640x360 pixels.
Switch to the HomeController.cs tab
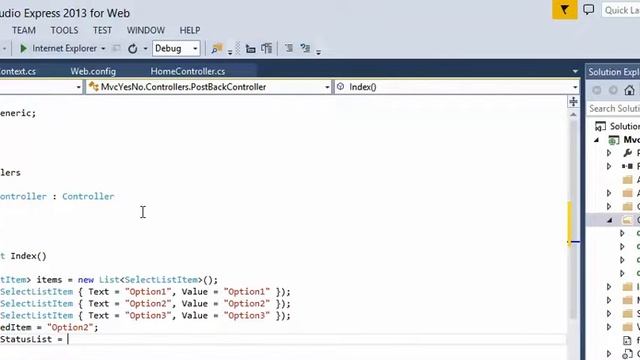[188, 71]
